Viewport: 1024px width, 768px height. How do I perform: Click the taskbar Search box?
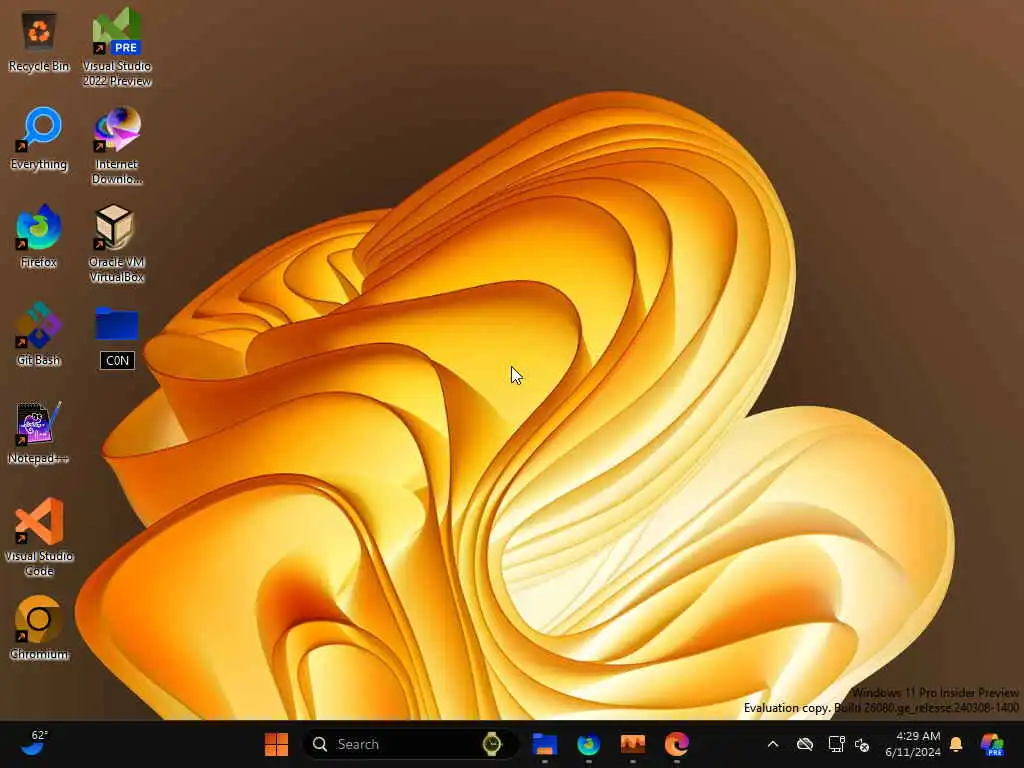pos(410,744)
